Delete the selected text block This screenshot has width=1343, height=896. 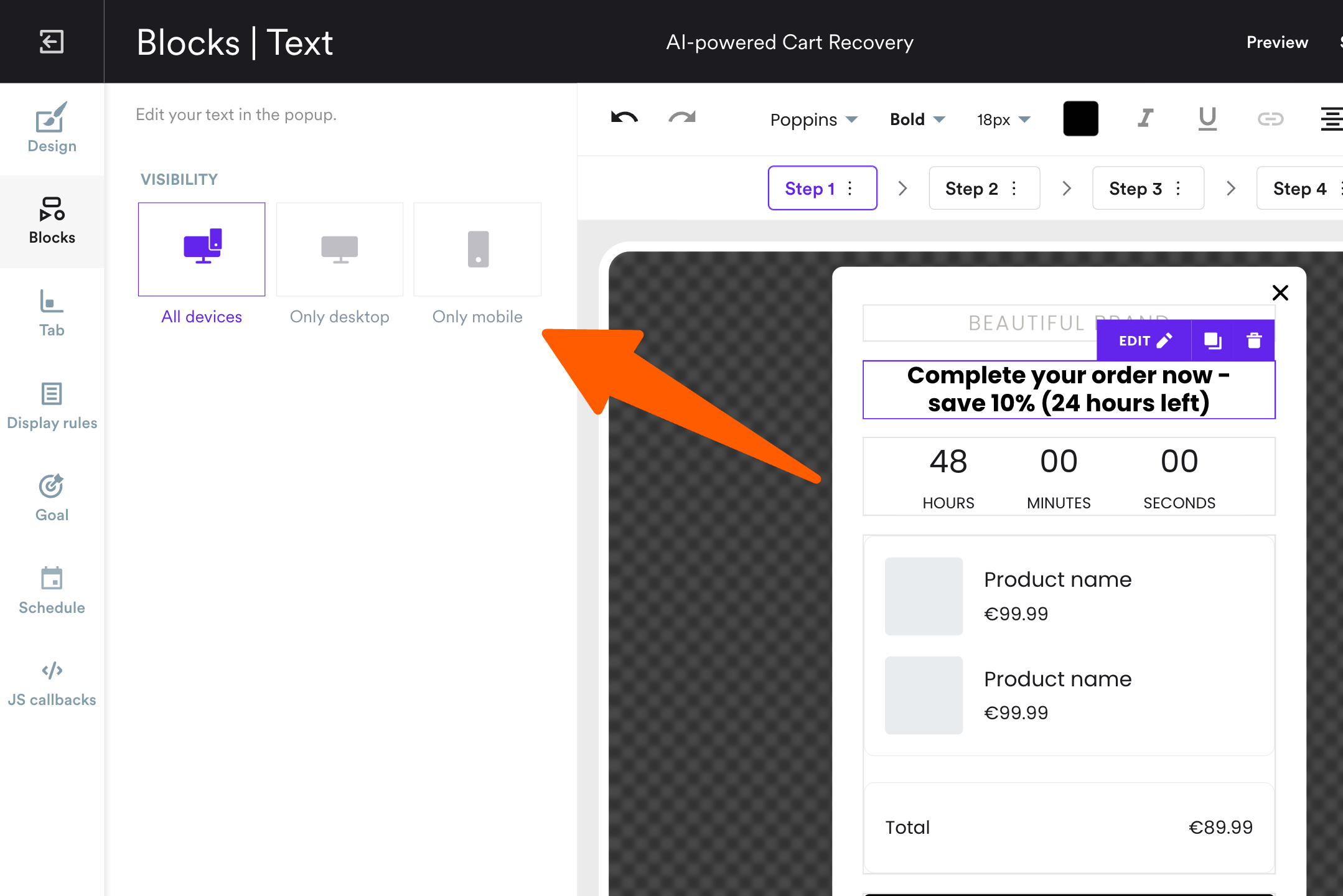click(x=1254, y=340)
